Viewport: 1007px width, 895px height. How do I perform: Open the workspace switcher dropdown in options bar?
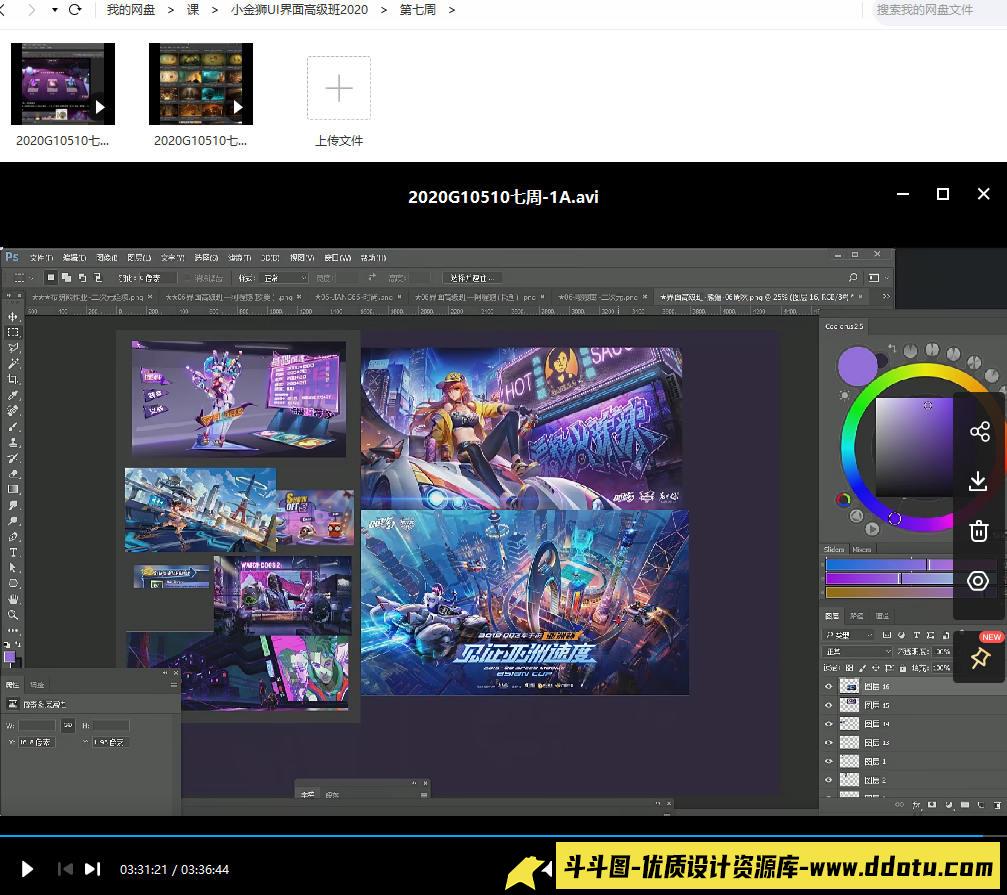pyautogui.click(x=877, y=277)
